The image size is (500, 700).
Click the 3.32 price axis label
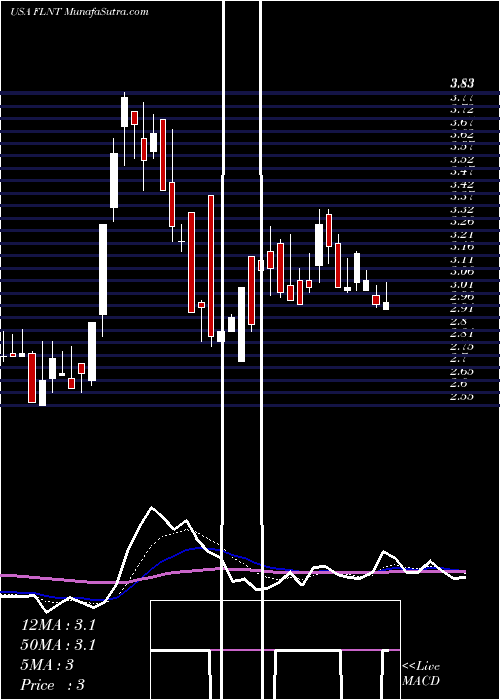pos(462,209)
